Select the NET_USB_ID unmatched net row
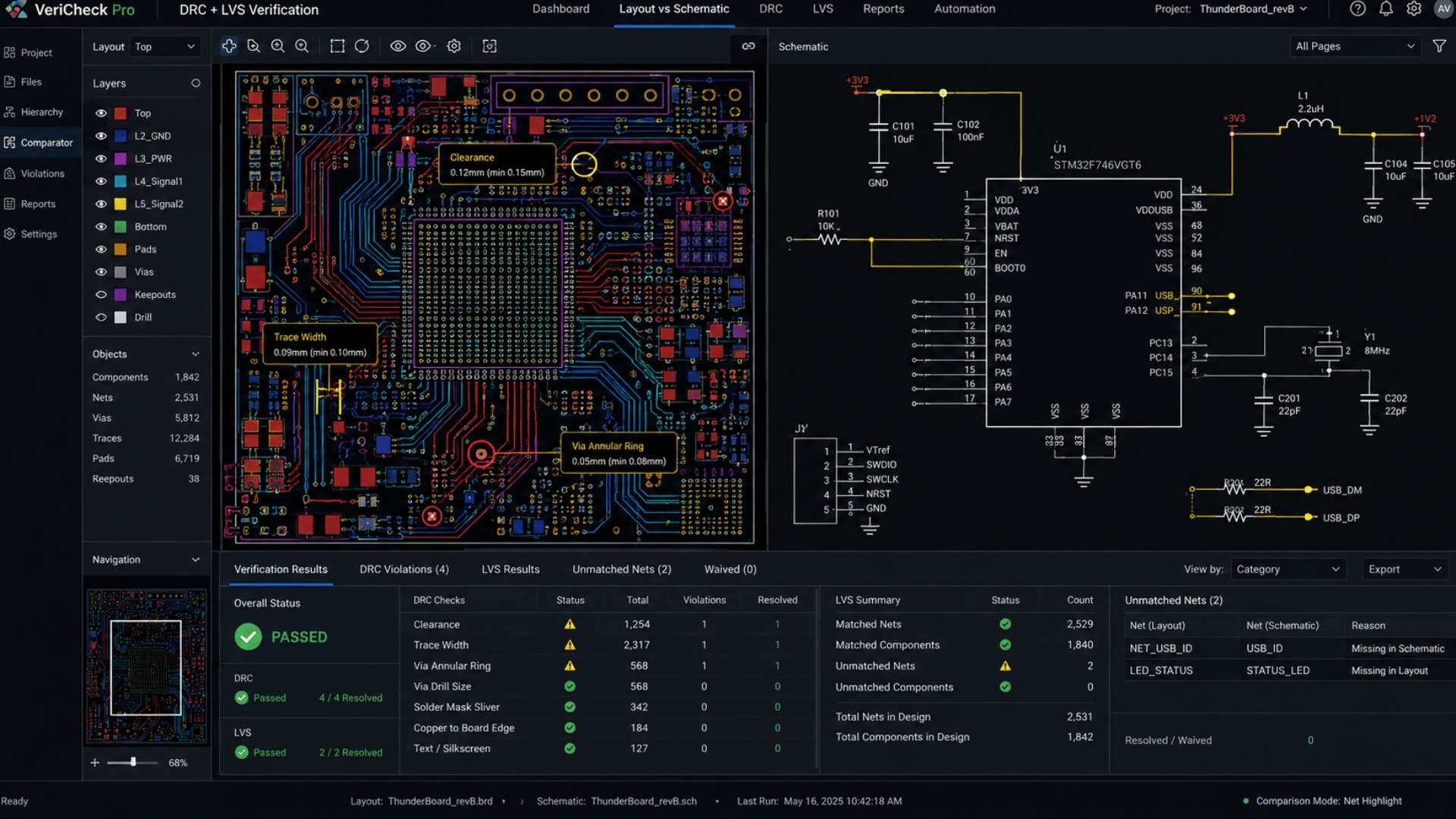Screen dimensions: 1456x819 tap(1286, 648)
